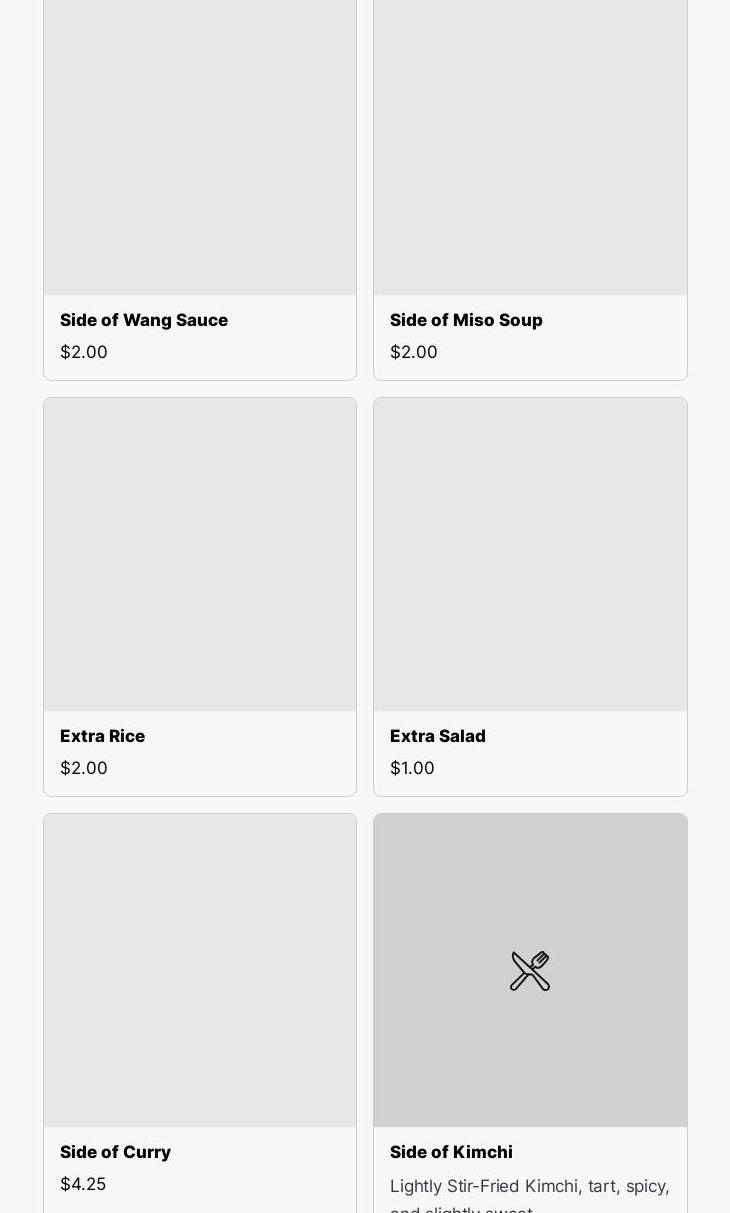
Task: Click the Extra Rice image thumbnail
Action: [200, 555]
